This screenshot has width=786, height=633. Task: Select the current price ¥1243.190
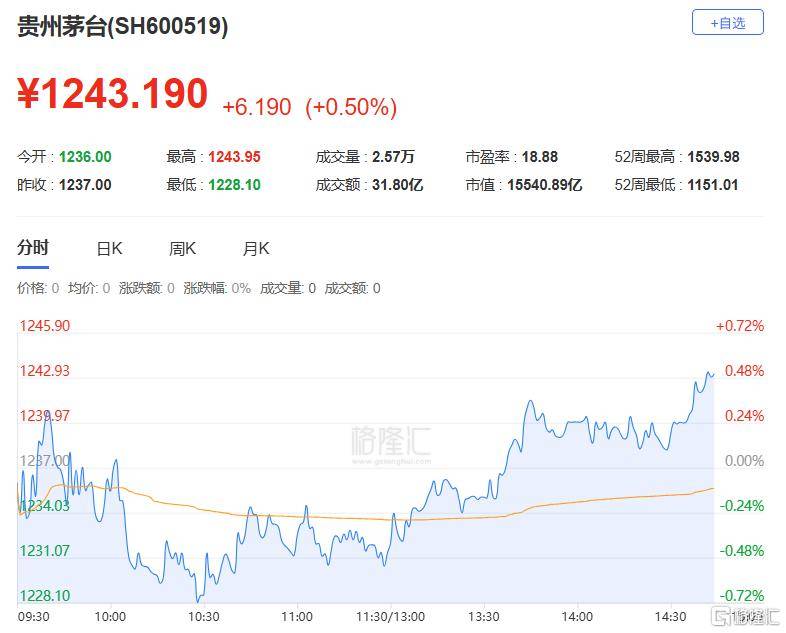click(x=112, y=93)
